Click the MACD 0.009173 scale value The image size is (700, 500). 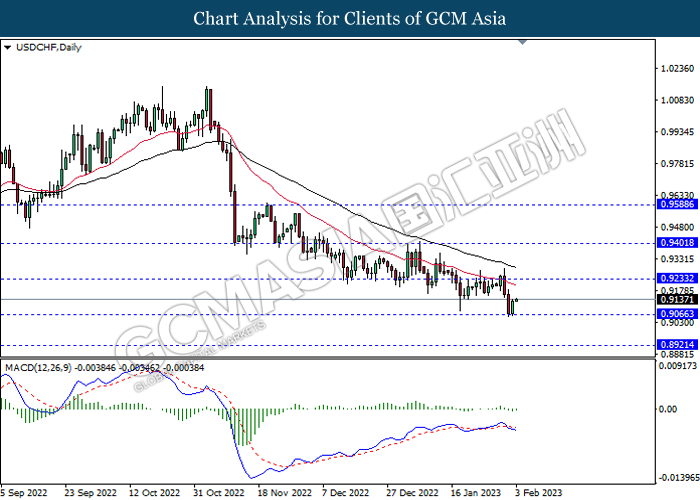coord(677,366)
